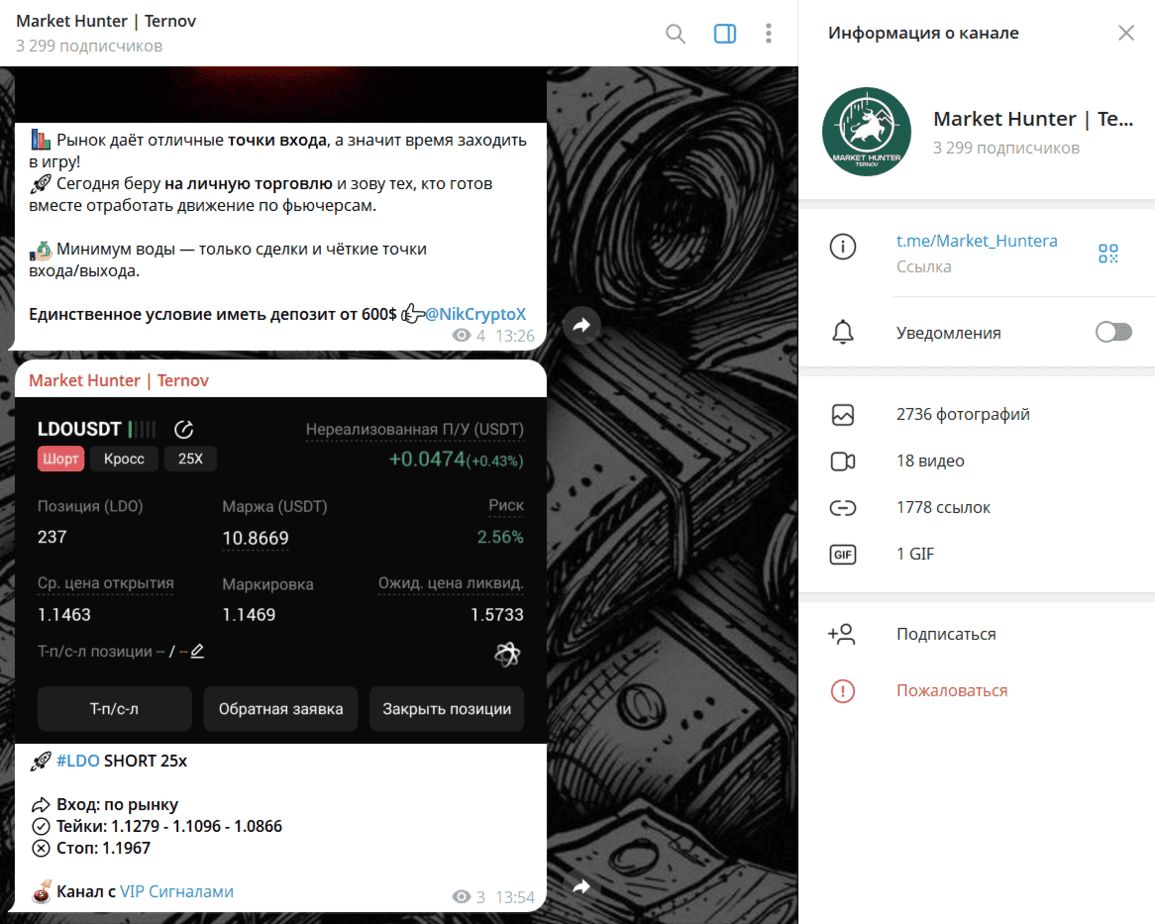Click Подписаться to subscribe to channel
The width and height of the screenshot is (1155, 924).
coord(945,634)
